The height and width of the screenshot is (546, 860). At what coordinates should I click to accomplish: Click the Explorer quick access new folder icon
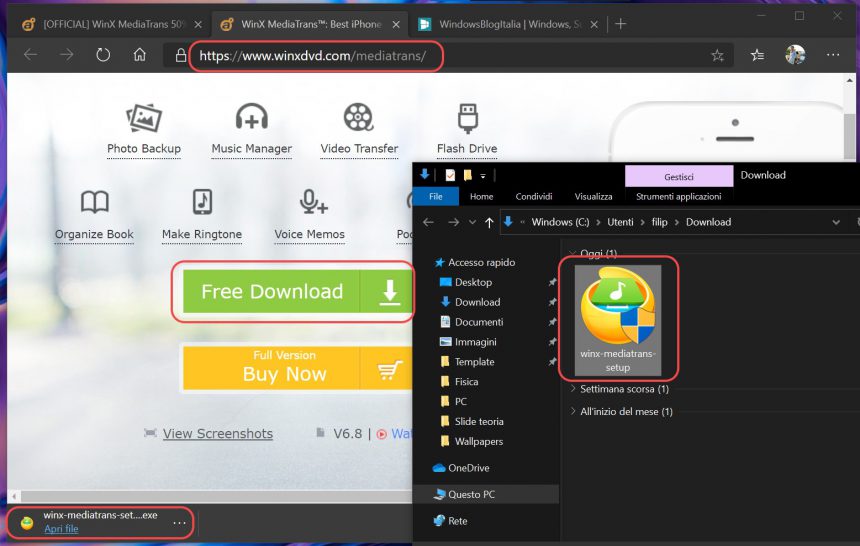(468, 175)
